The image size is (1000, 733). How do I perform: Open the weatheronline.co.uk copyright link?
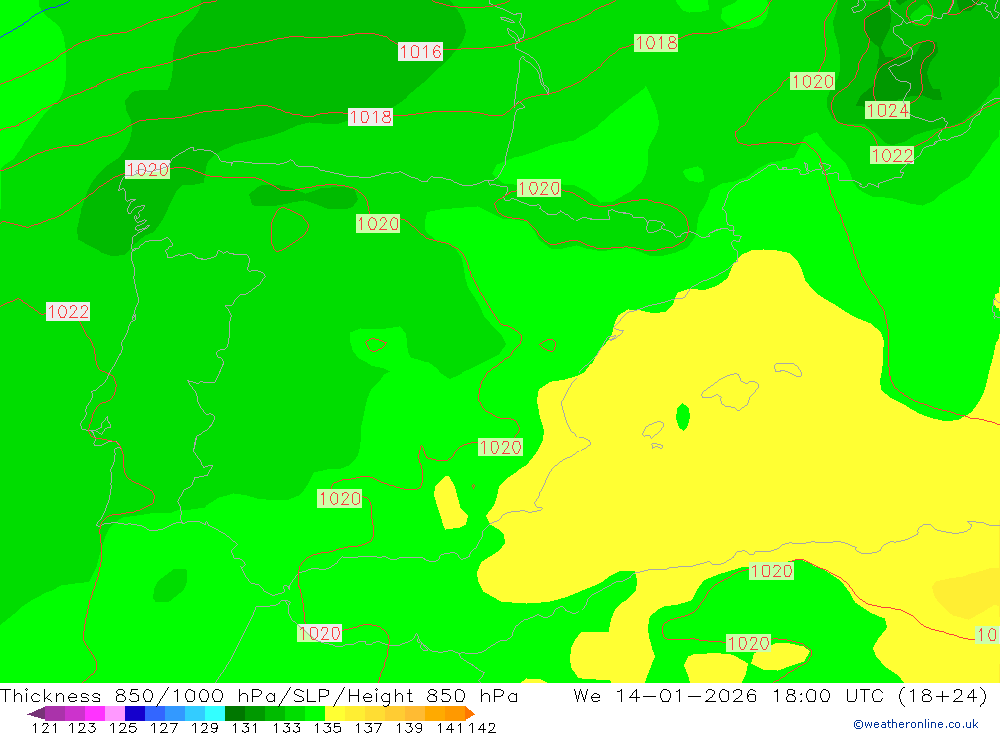[x=916, y=724]
